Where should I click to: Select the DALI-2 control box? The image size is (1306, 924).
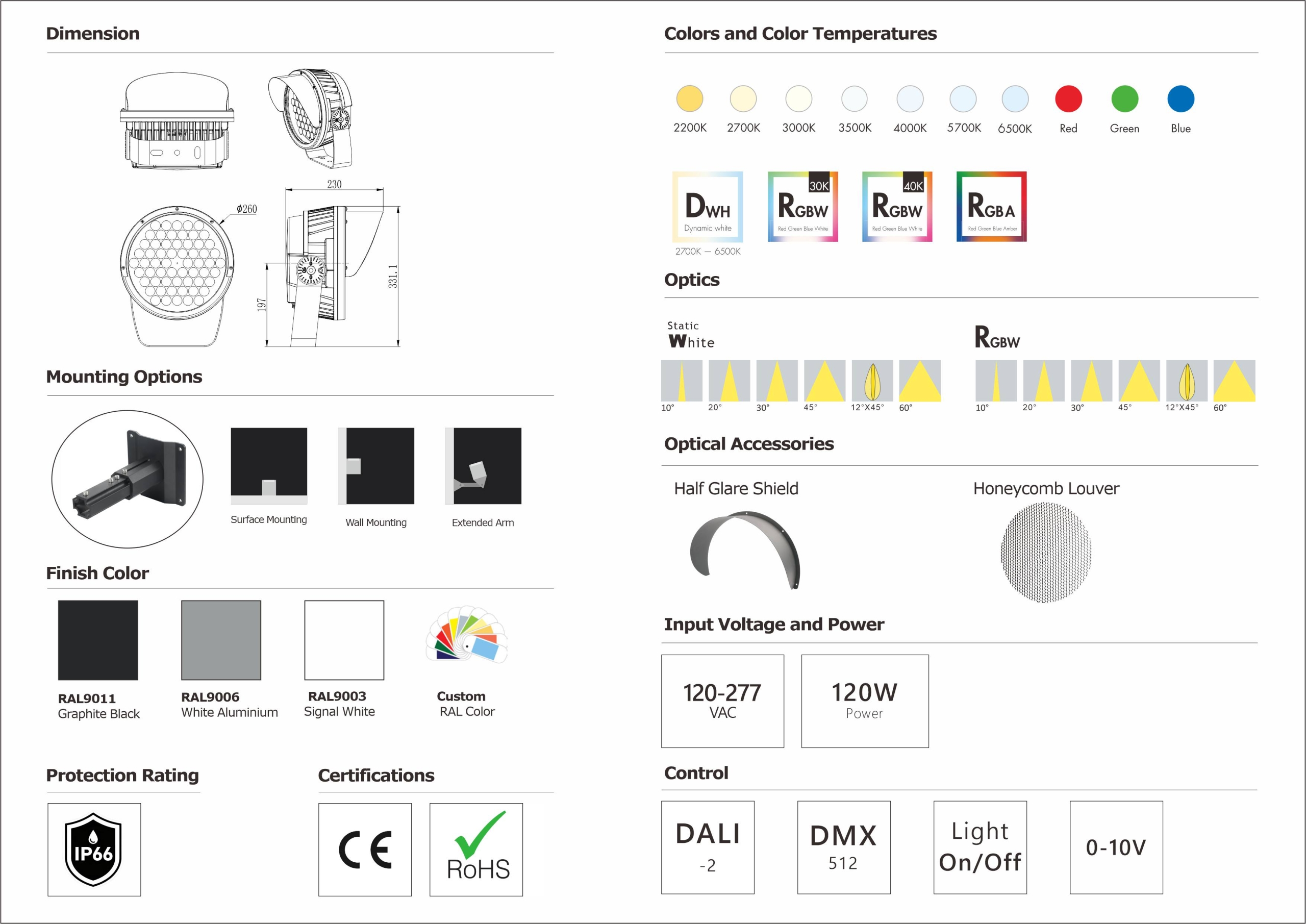(708, 847)
